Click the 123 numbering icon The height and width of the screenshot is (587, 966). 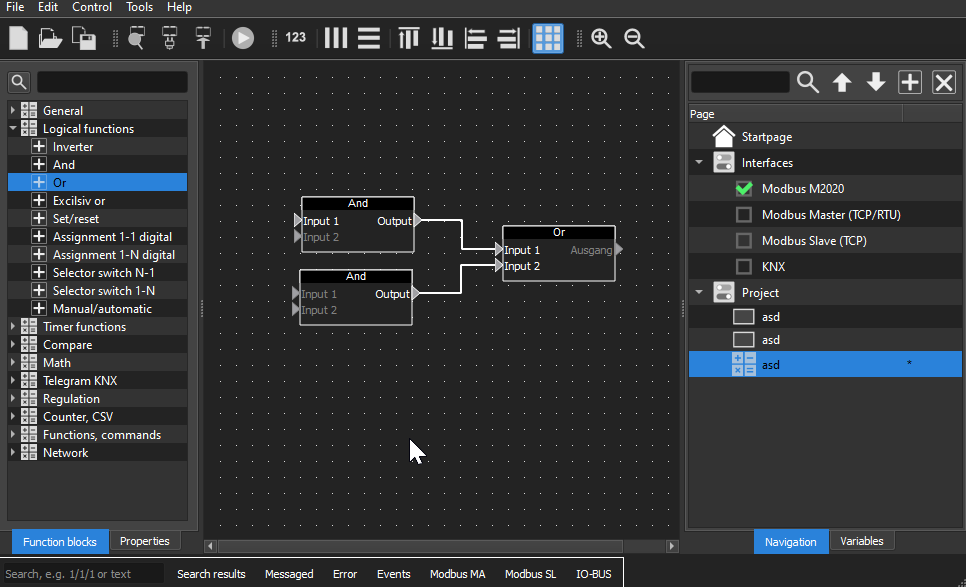(295, 38)
